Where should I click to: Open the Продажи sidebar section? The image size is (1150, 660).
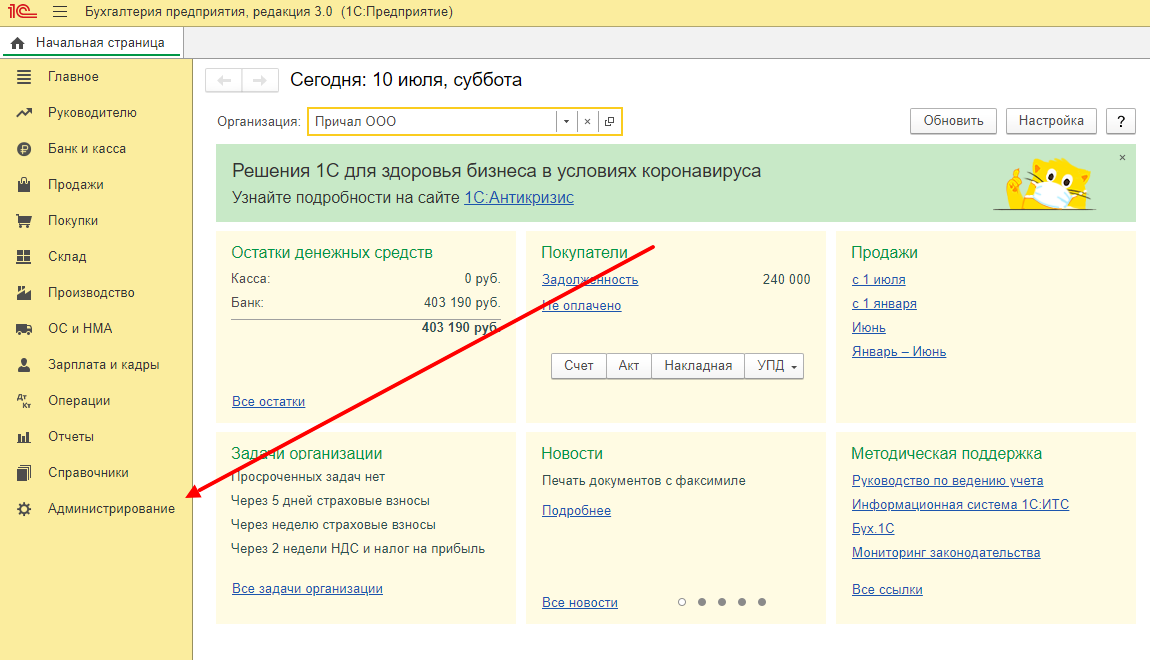[76, 185]
